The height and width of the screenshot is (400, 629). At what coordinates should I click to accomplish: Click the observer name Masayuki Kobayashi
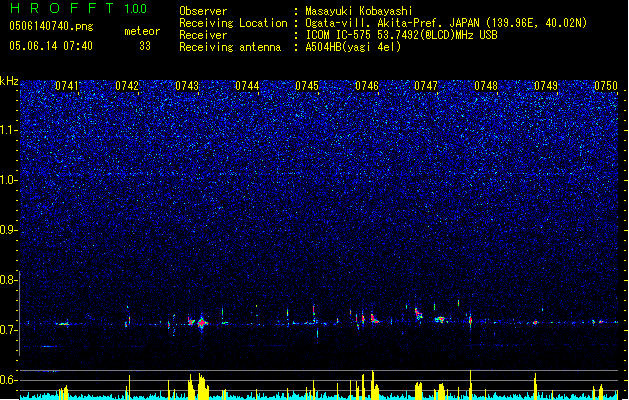[359, 11]
